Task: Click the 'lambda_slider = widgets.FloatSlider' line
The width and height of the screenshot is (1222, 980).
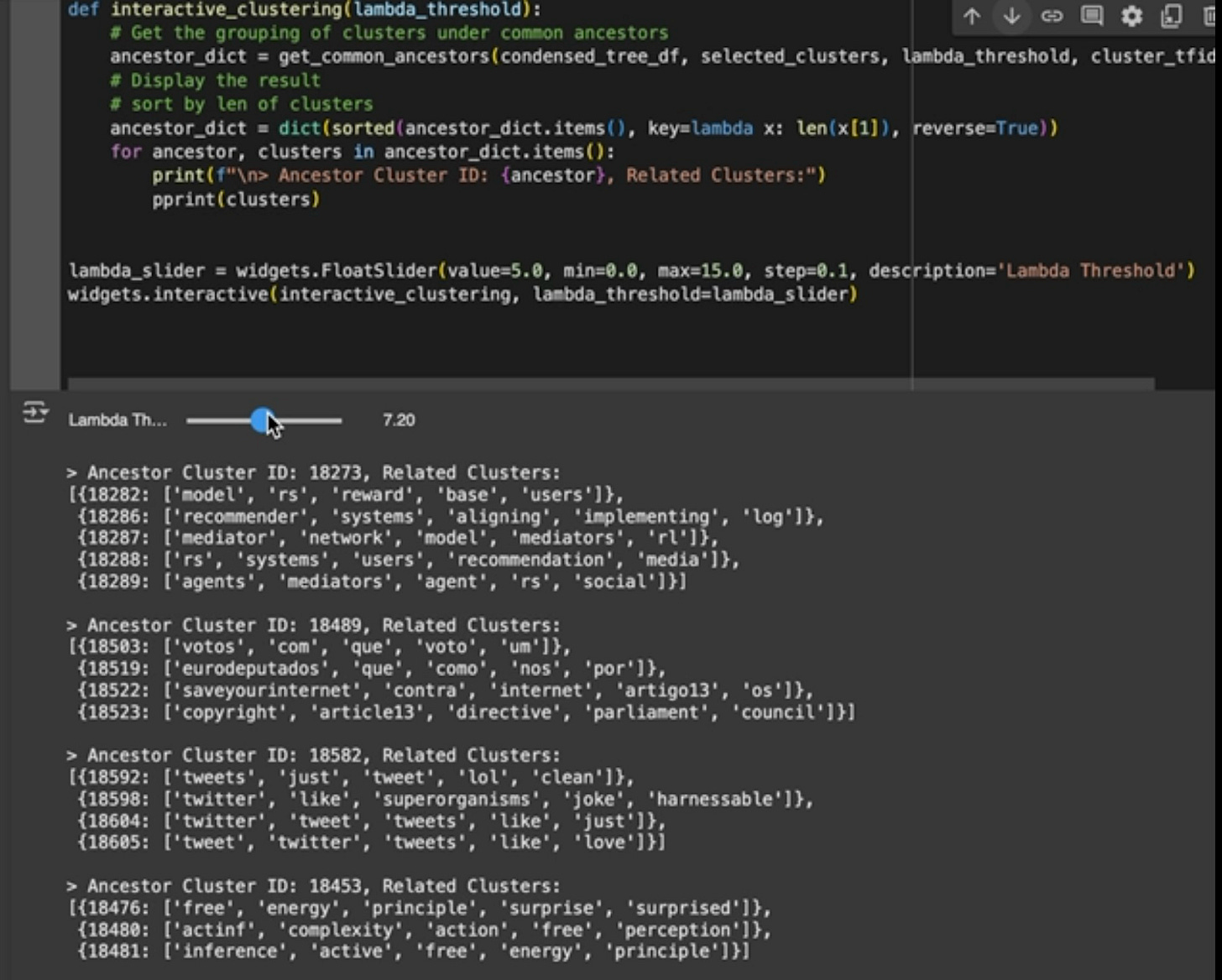Action: point(631,271)
